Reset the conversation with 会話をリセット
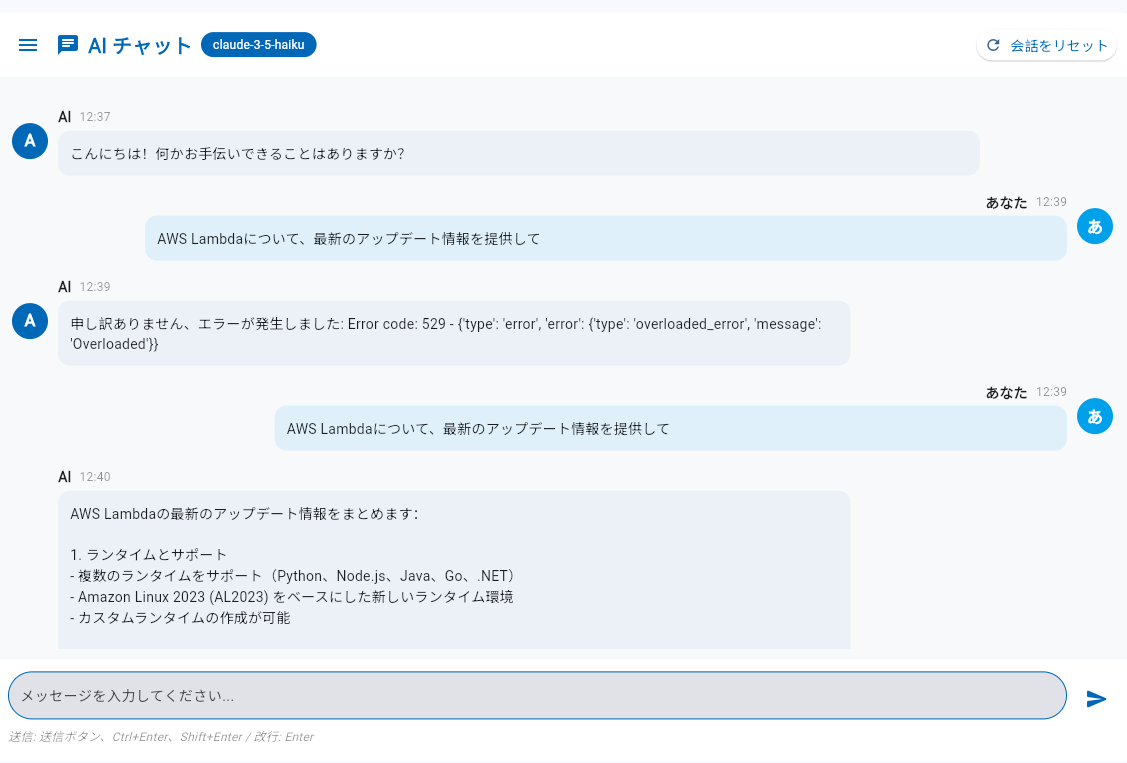The image size is (1127, 763). tap(1046, 45)
